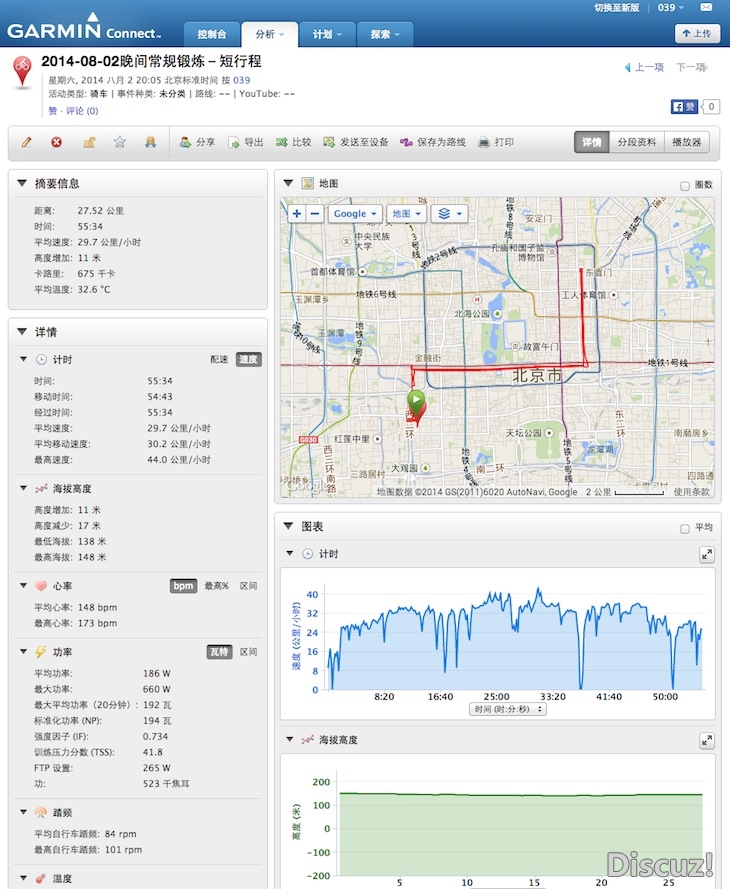
Task: Open the 分析 tab menu
Action: [269, 35]
